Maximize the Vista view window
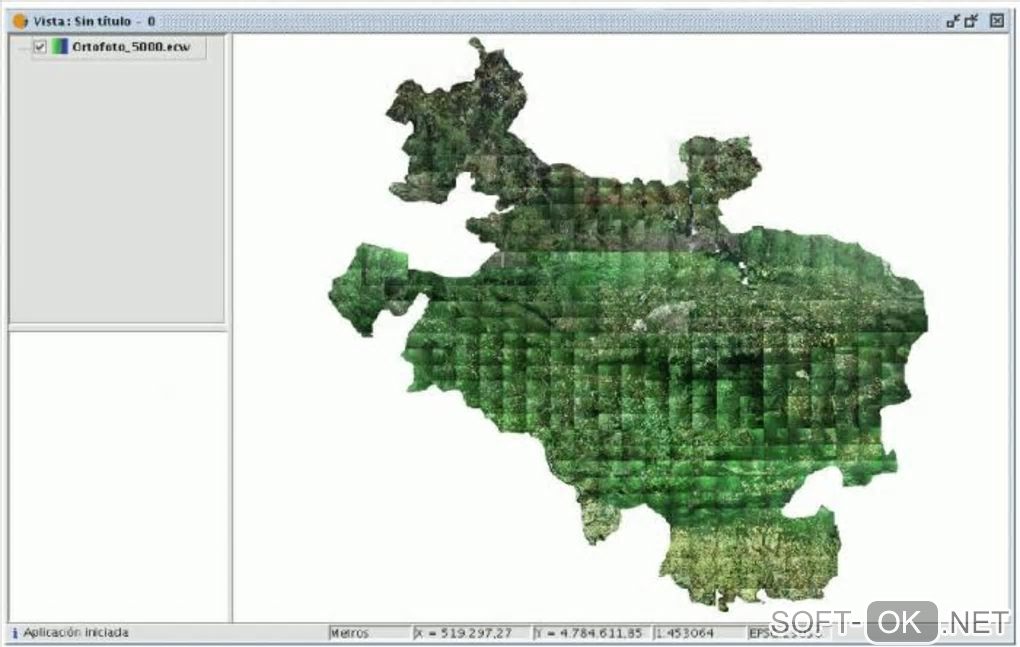Screen dimensions: 1020x647 click(972, 21)
